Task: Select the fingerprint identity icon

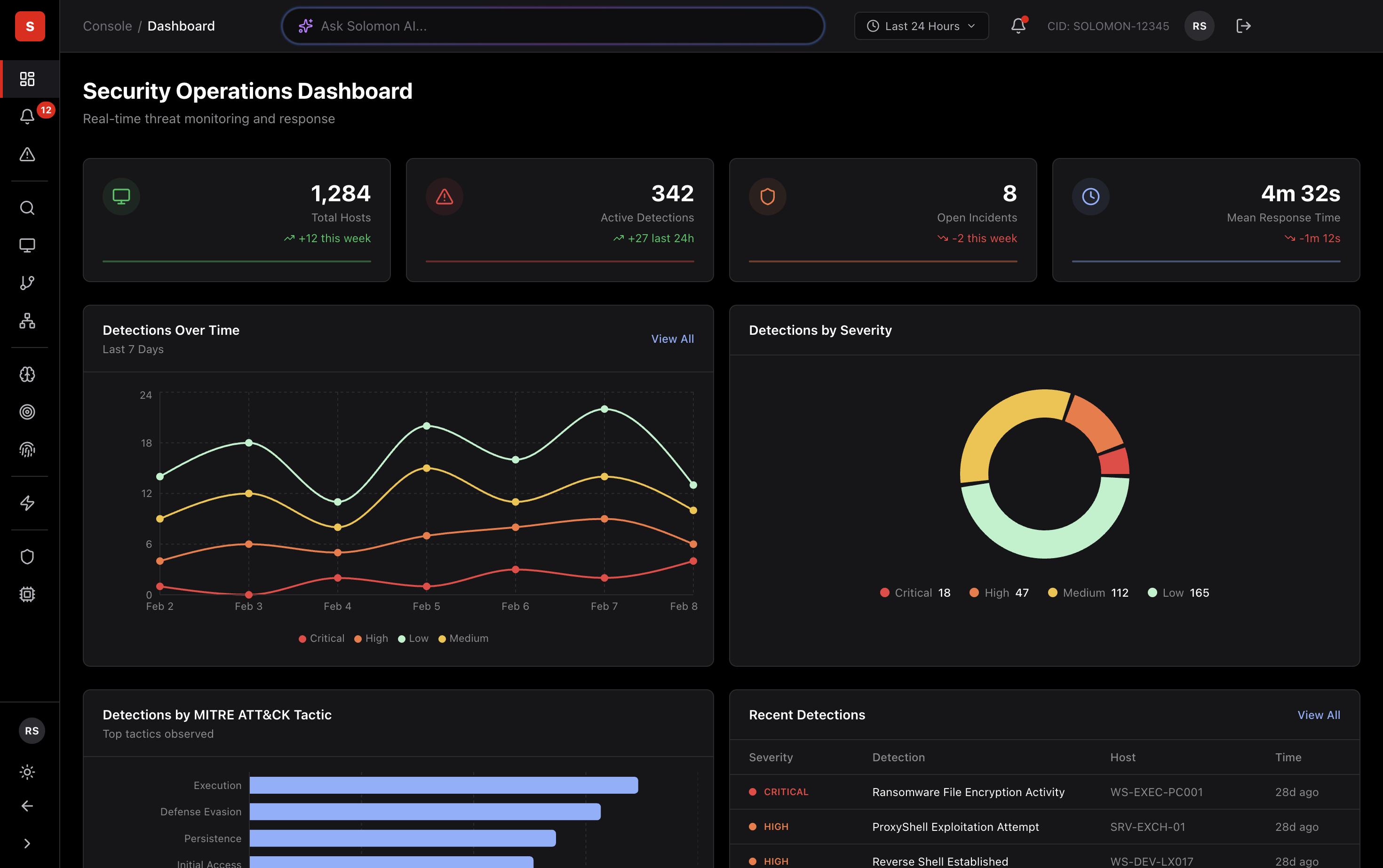Action: point(28,450)
